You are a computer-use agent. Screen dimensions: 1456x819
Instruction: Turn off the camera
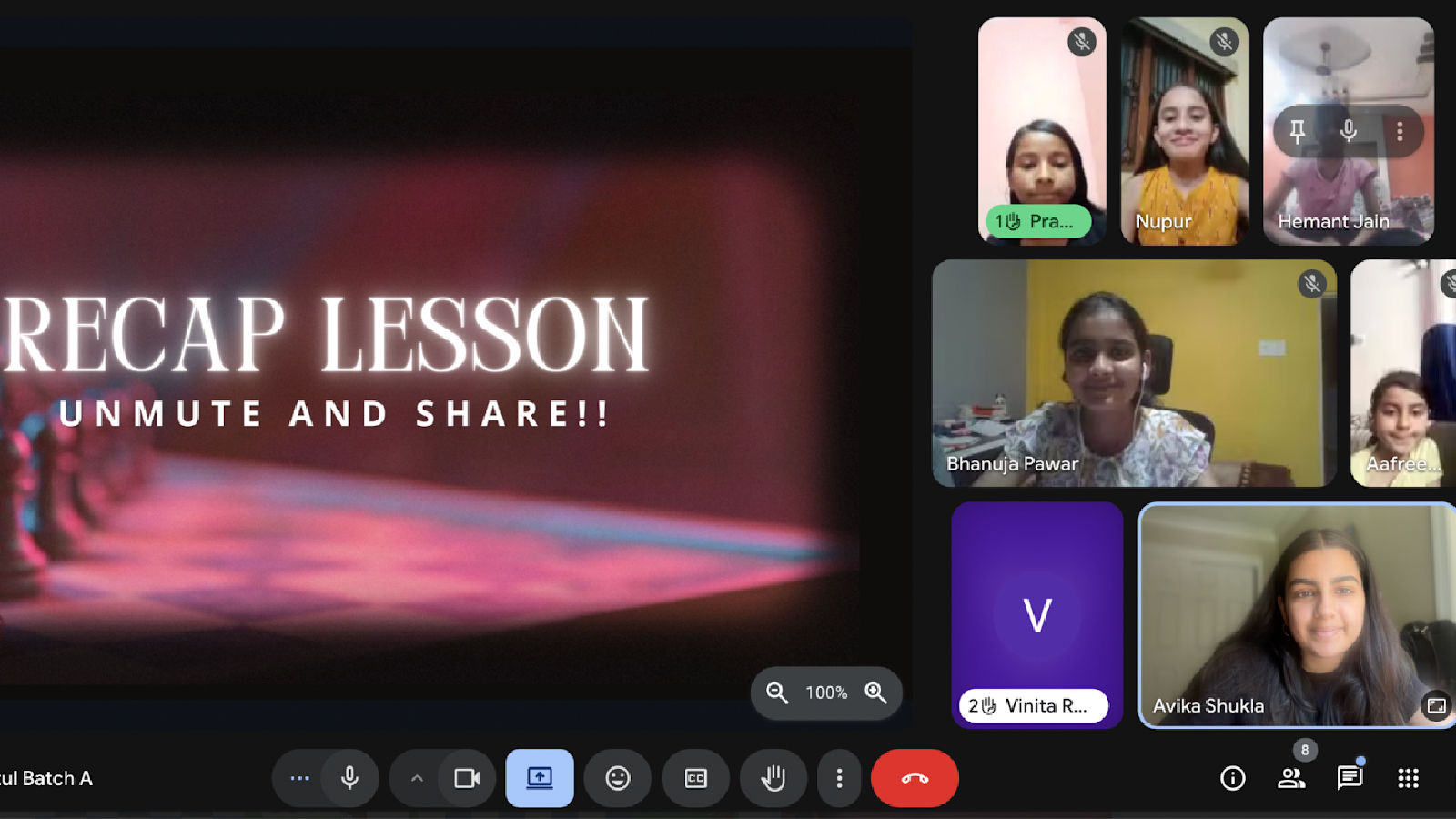click(x=467, y=778)
